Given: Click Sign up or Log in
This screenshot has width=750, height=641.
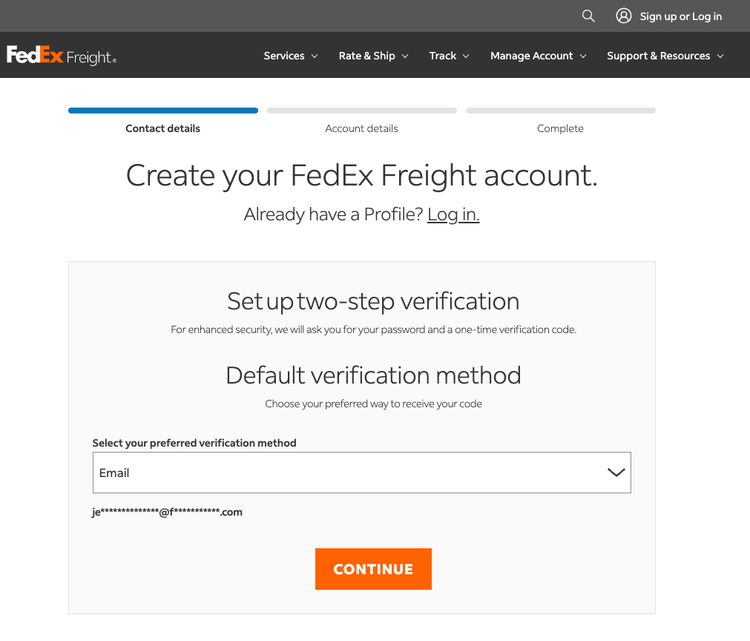Looking at the screenshot, I should pyautogui.click(x=681, y=16).
